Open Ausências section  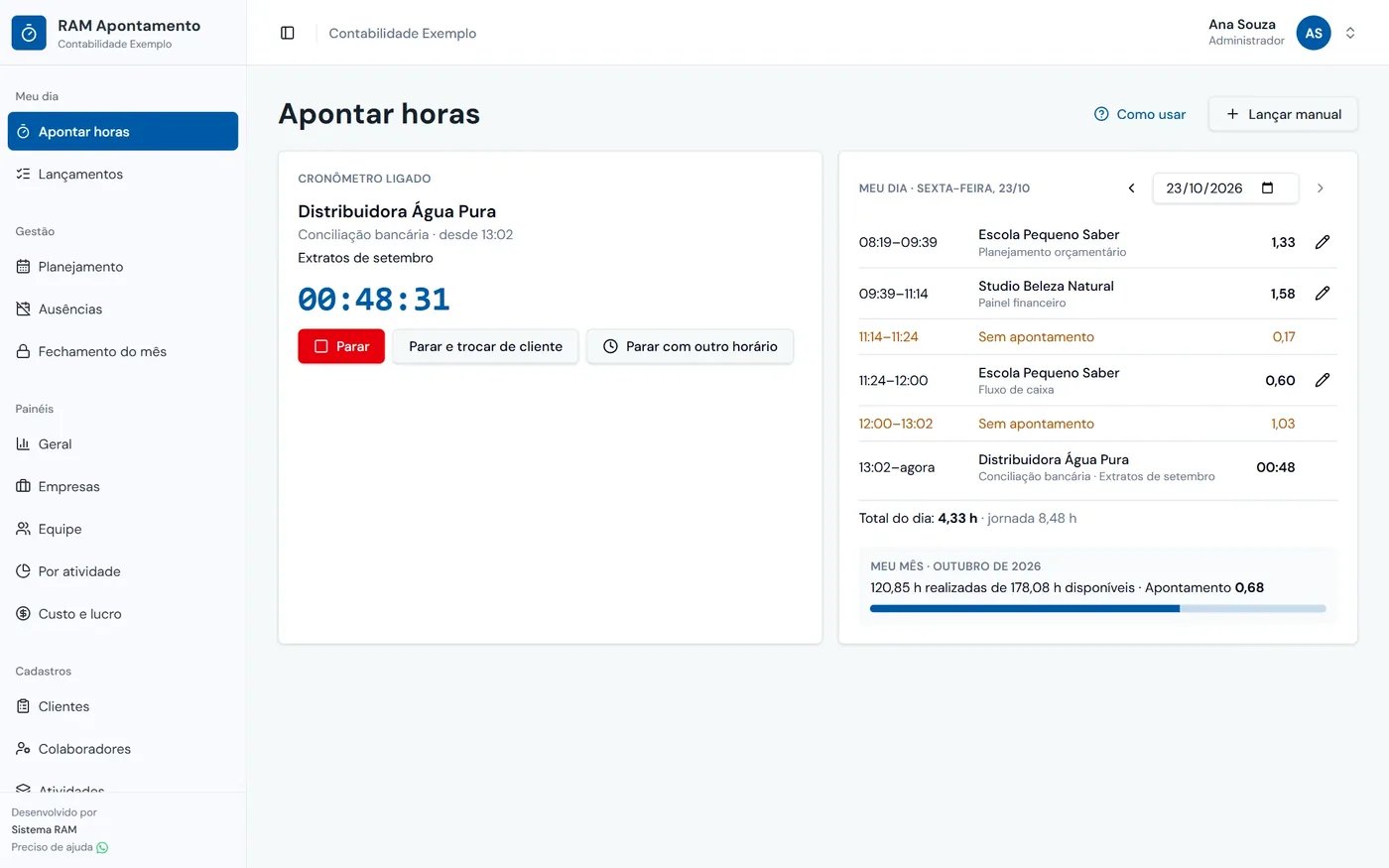pyautogui.click(x=123, y=309)
